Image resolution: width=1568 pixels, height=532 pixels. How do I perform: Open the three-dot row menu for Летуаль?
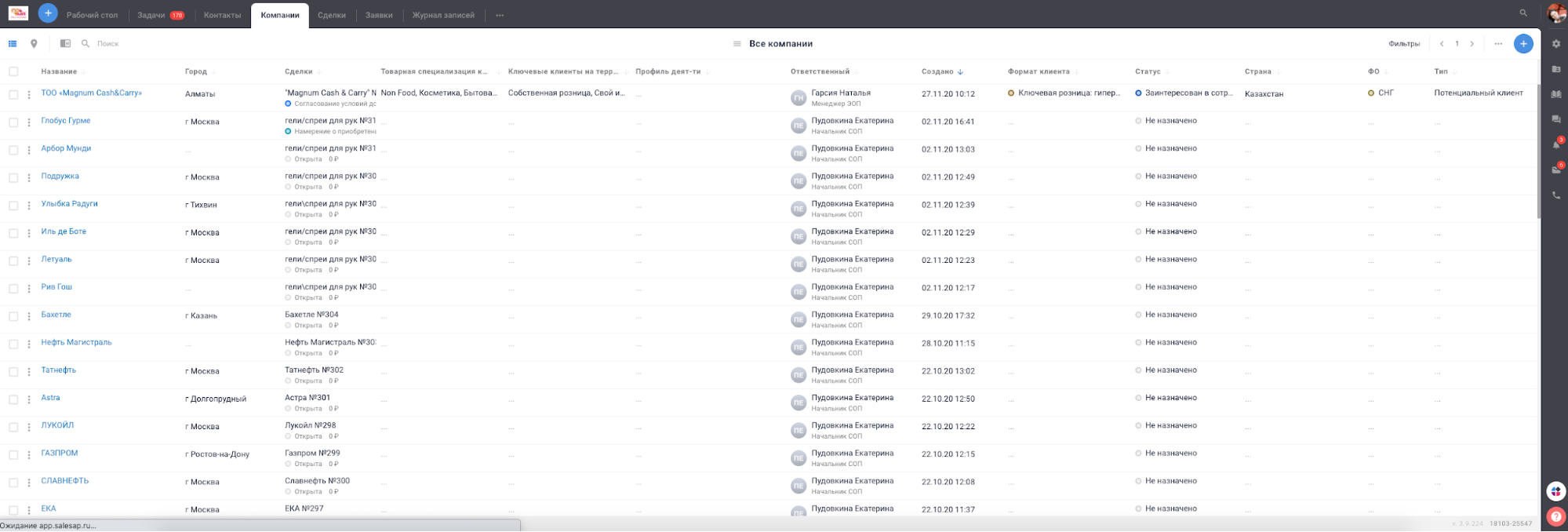coord(29,261)
